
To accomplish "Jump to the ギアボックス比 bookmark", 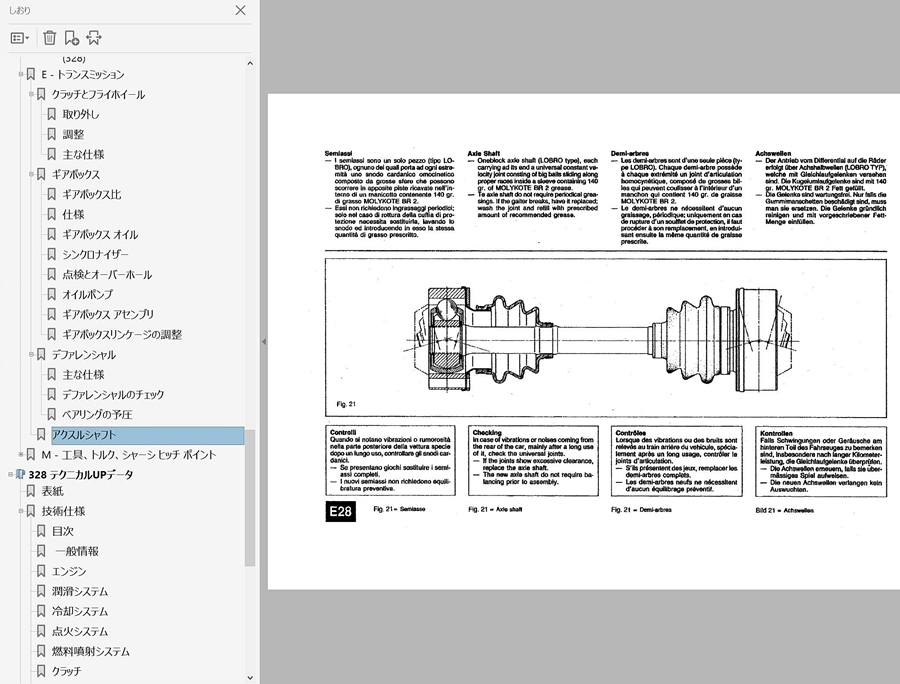I will [92, 195].
